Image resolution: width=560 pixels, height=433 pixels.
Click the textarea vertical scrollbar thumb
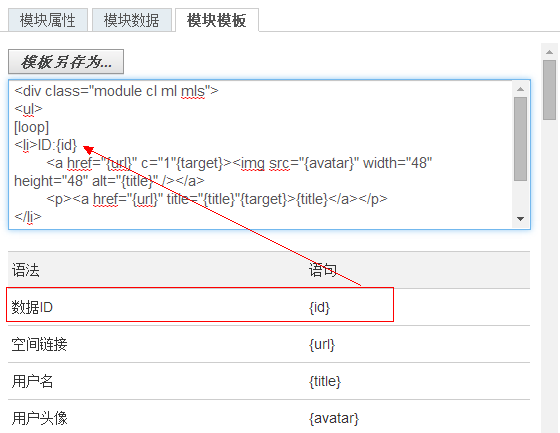(x=520, y=139)
